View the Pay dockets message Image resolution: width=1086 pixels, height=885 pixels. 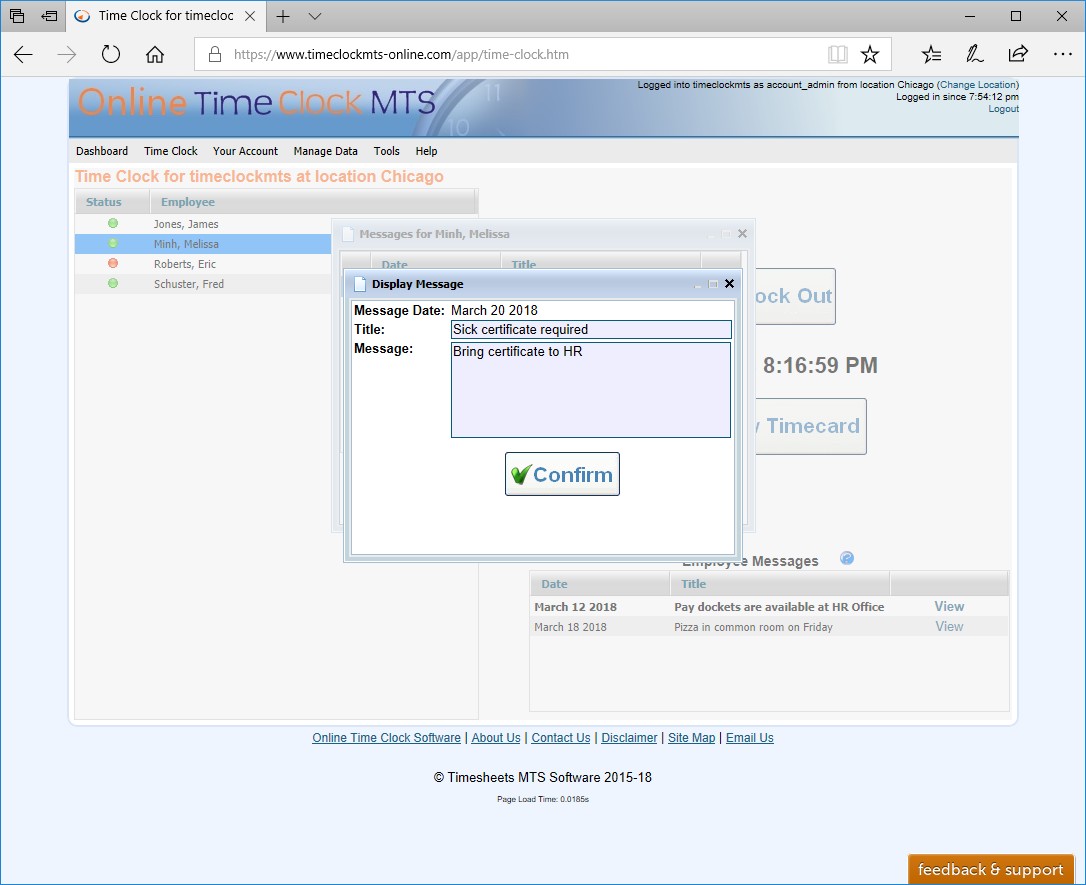point(948,606)
